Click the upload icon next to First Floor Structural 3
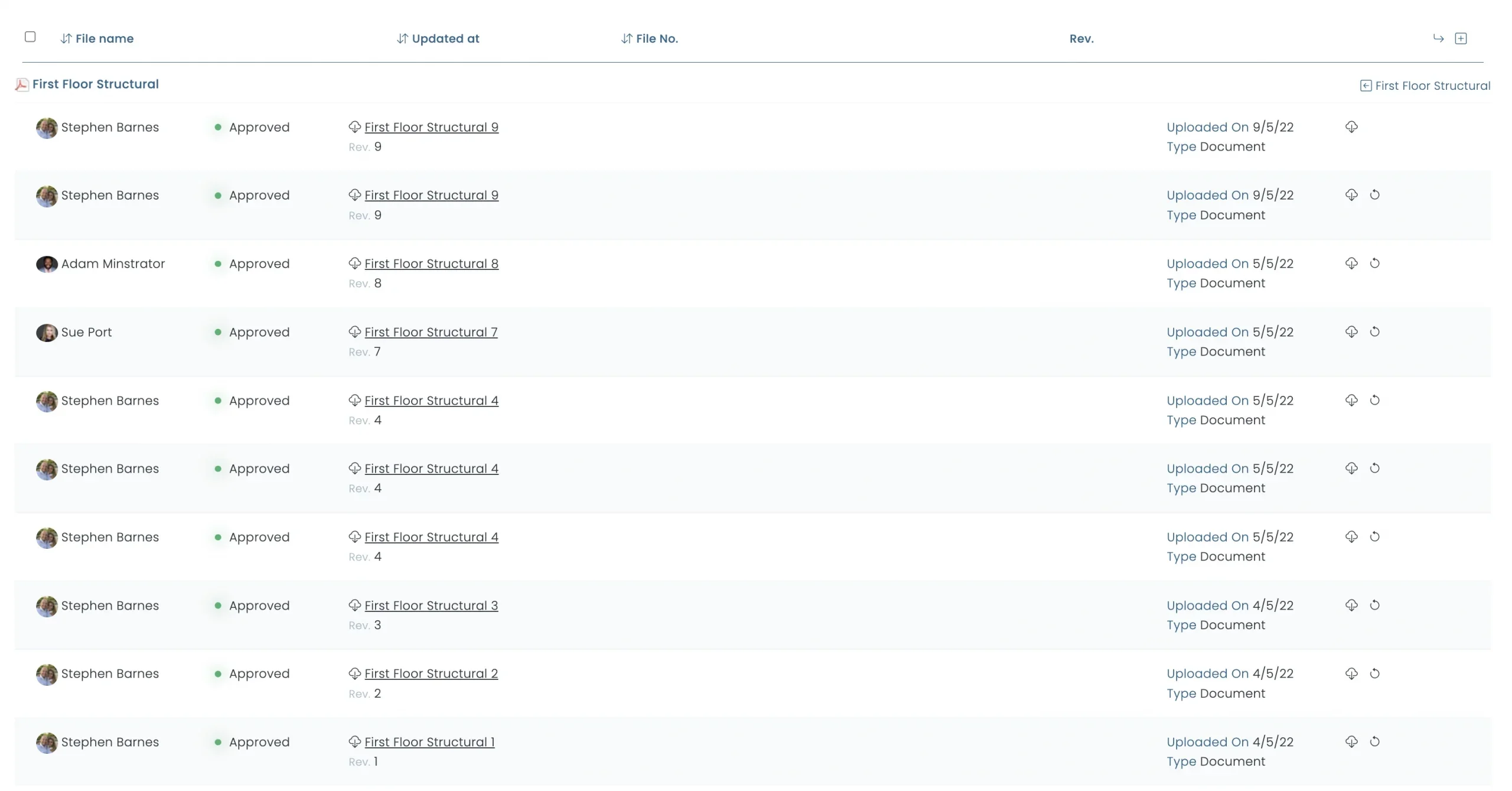Viewport: 1512px width, 791px height. (1351, 605)
